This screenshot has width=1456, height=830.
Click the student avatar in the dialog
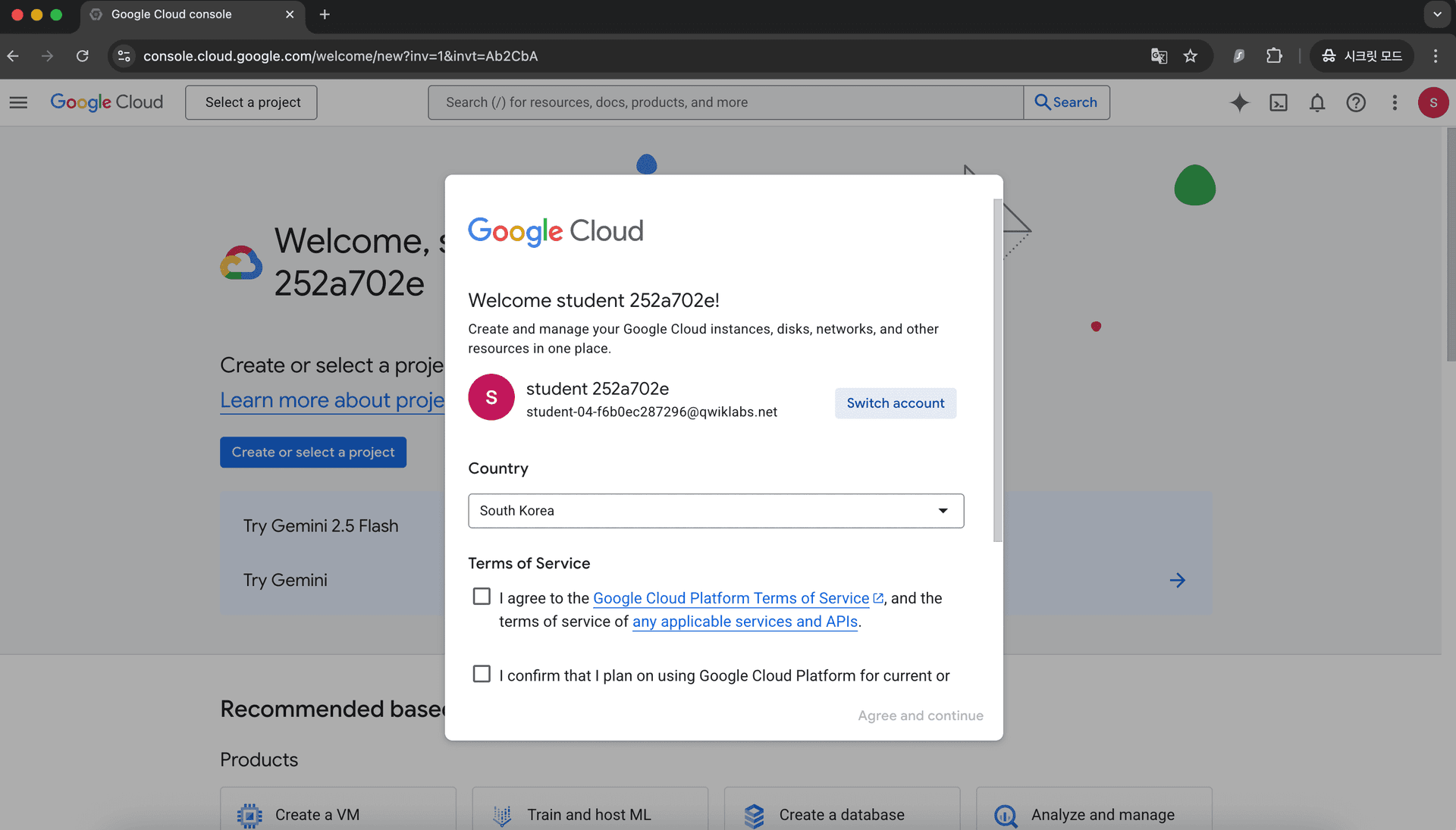(x=491, y=397)
